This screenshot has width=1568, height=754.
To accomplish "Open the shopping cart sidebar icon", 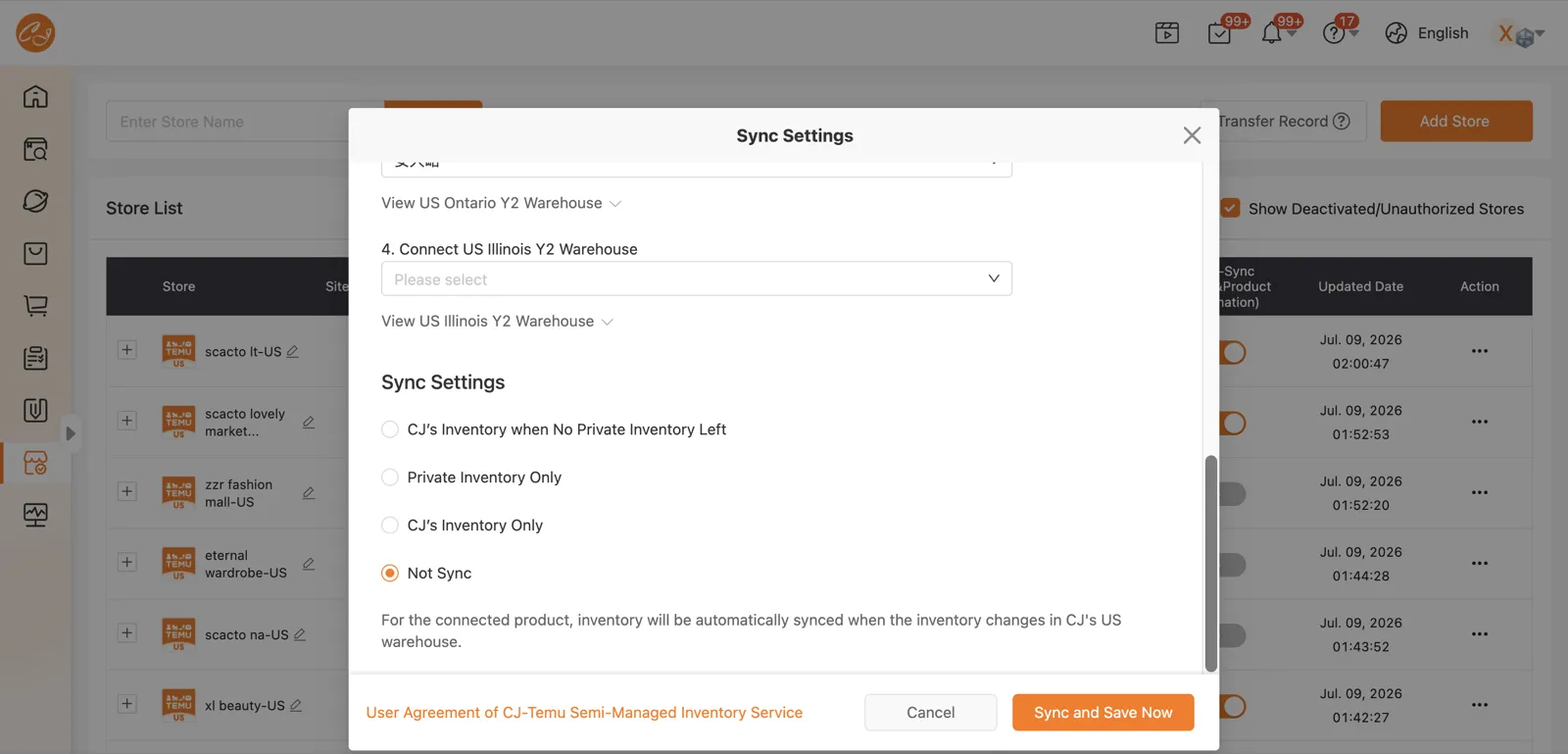I will click(x=35, y=306).
